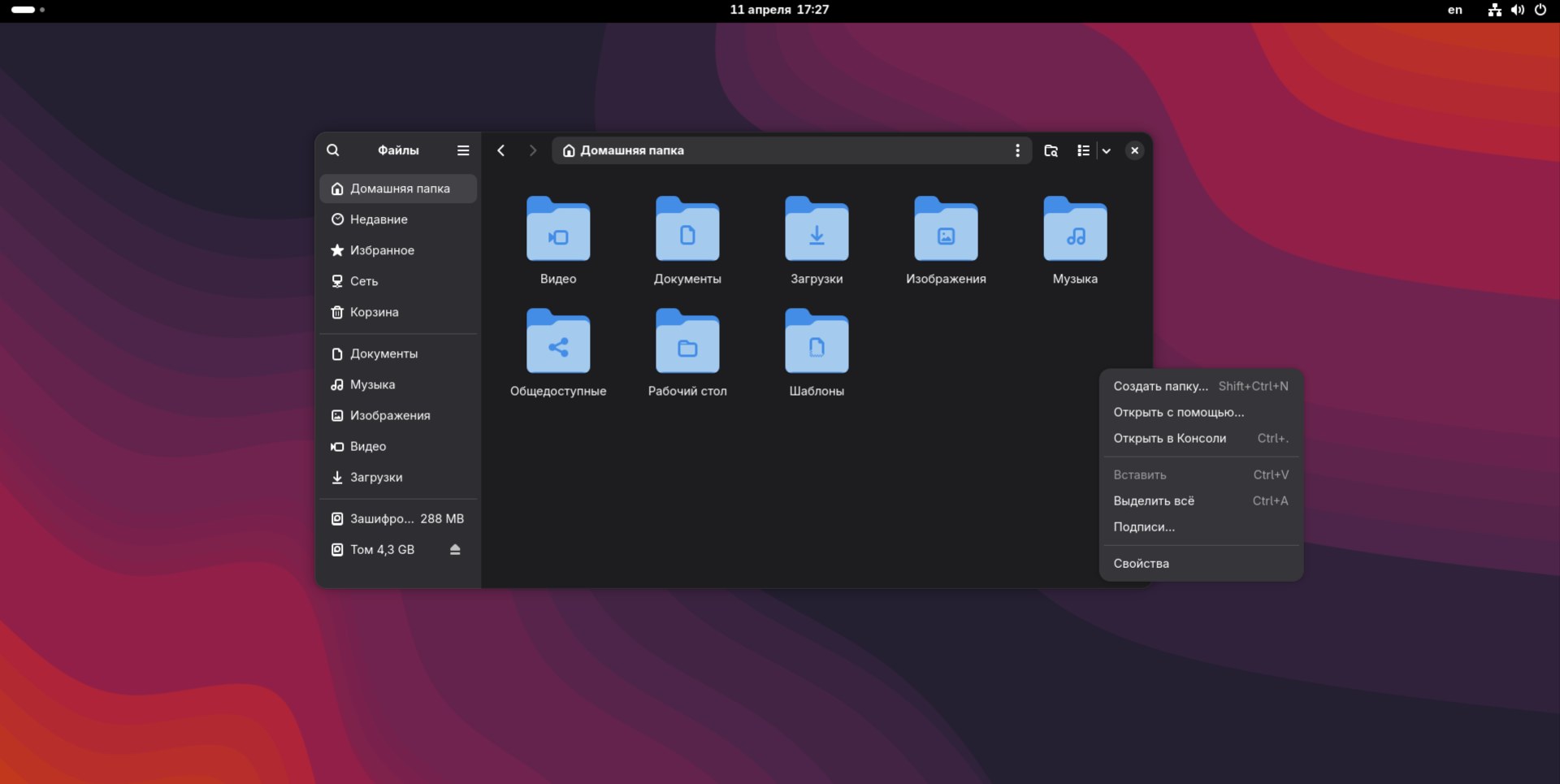Open the hamburger menu next to Файлы

click(462, 150)
